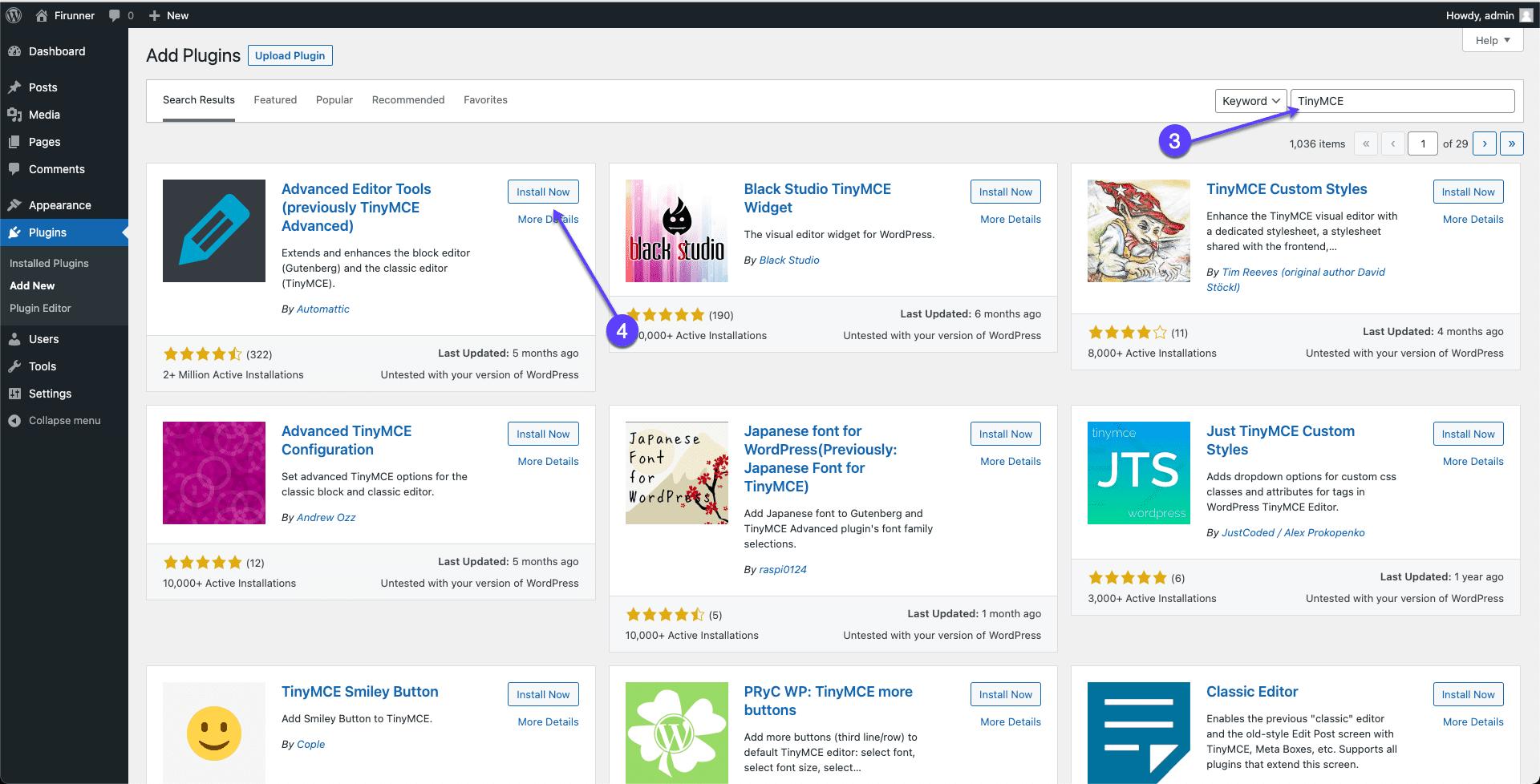Open the comments bubble in admin bar
The image size is (1540, 784).
[115, 15]
